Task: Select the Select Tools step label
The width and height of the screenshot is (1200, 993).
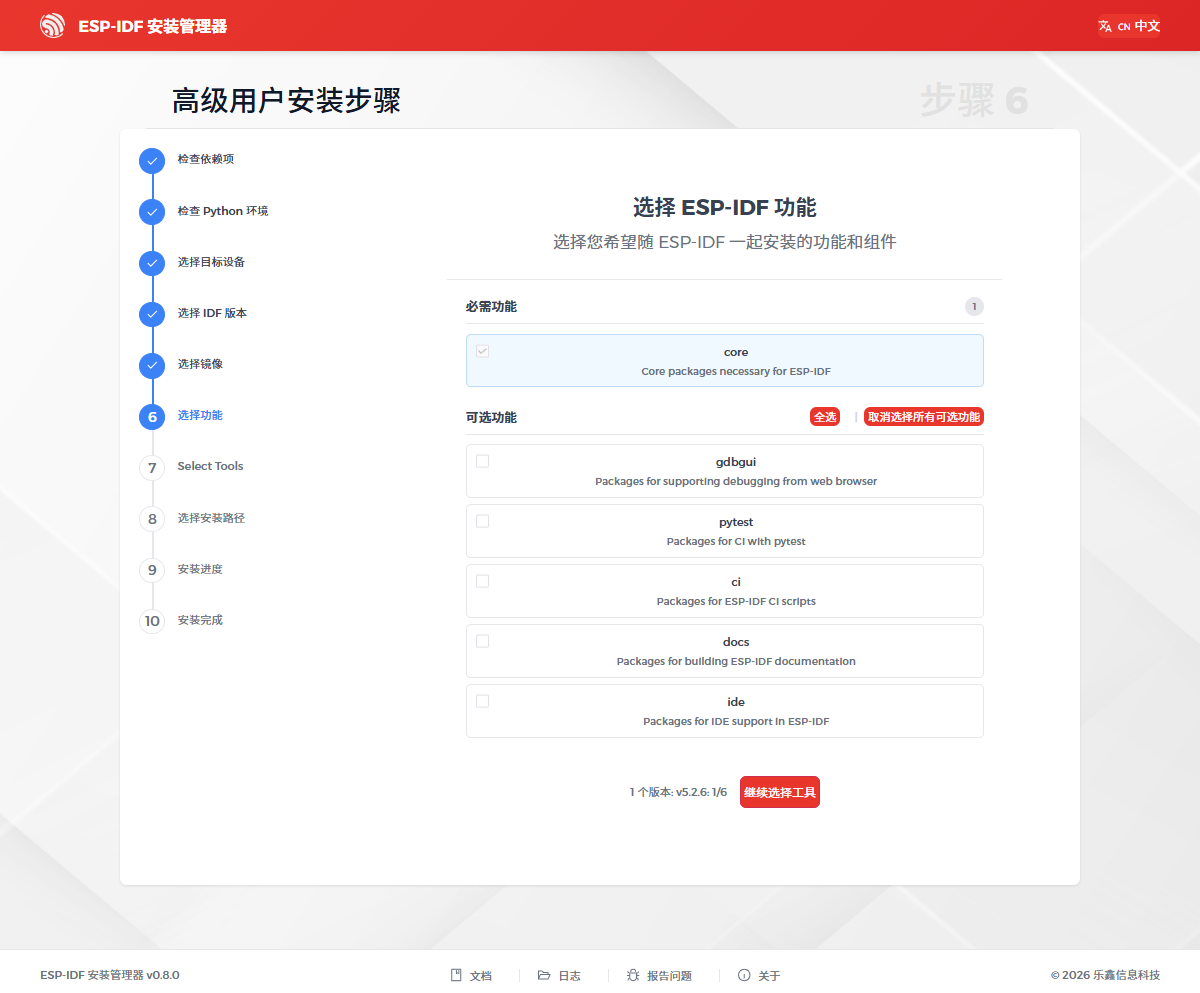Action: (x=210, y=466)
